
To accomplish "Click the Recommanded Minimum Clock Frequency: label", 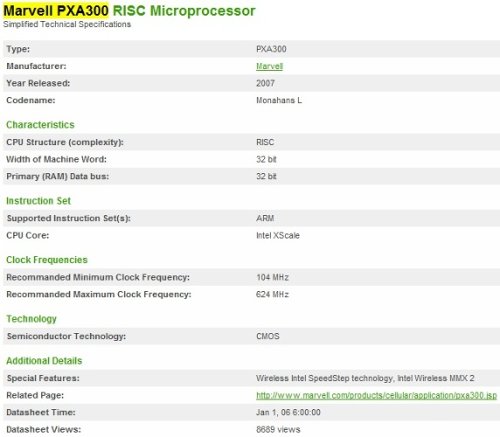I will pos(98,277).
